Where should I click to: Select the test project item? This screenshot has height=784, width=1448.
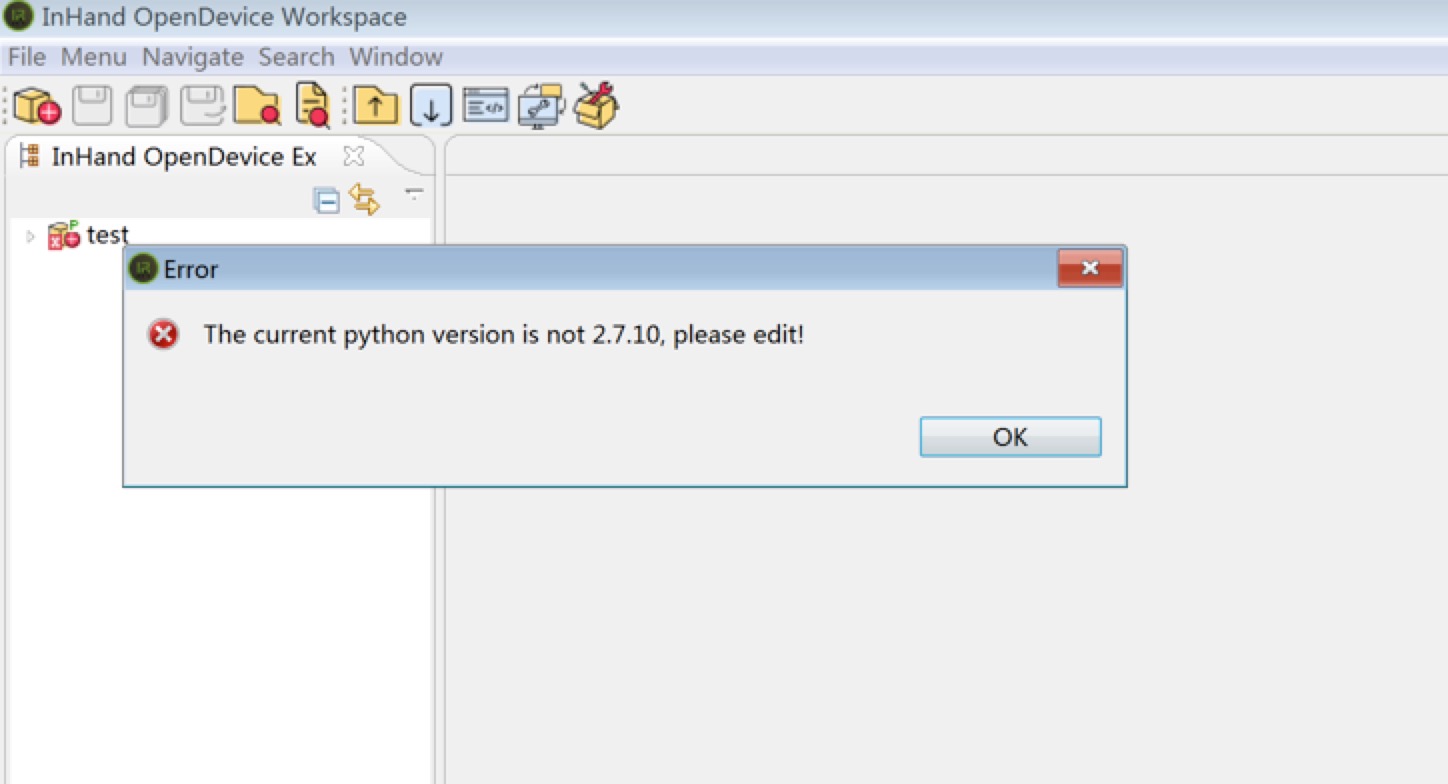[x=108, y=235]
